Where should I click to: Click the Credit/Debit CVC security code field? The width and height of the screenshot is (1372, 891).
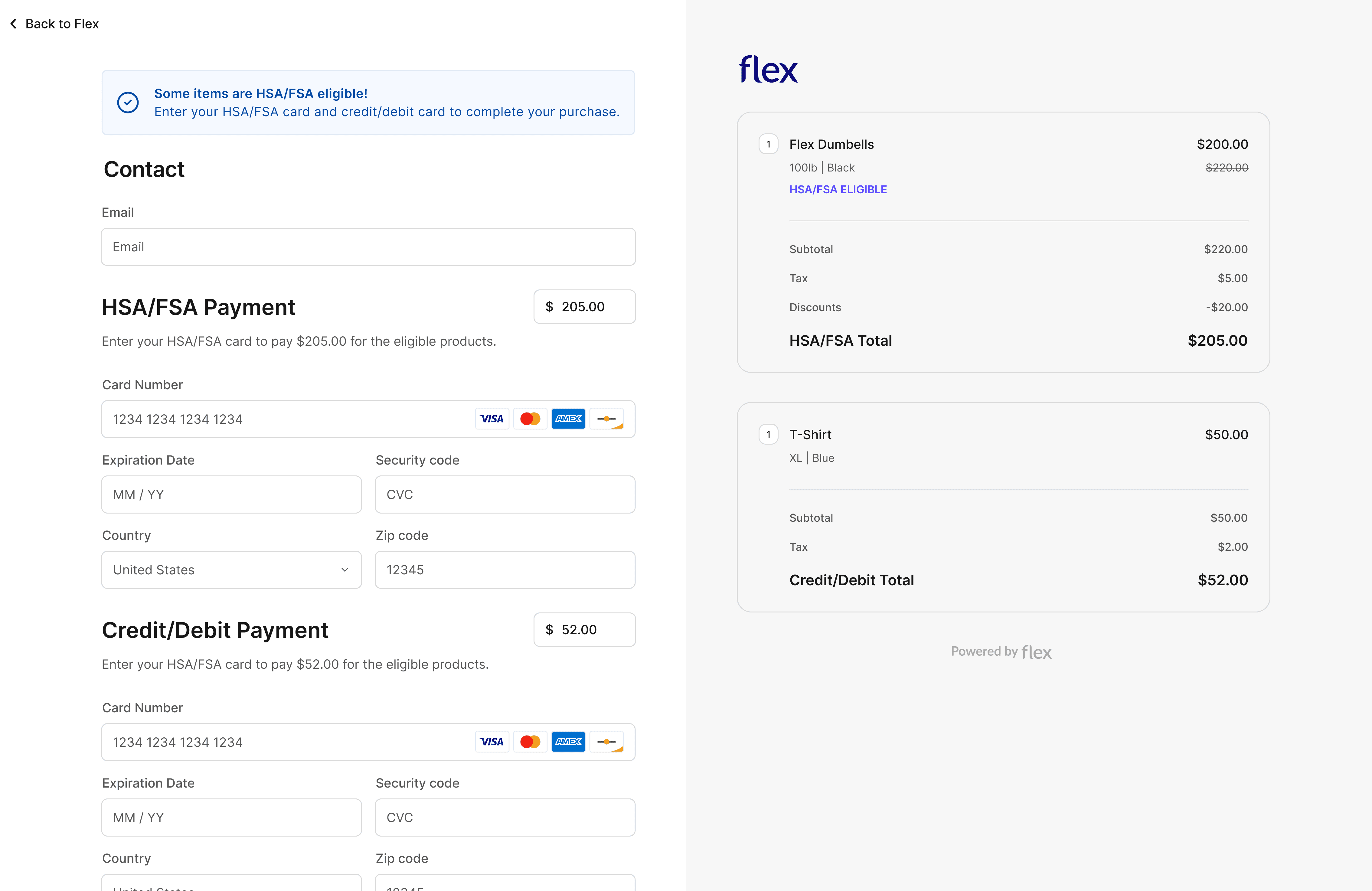[x=505, y=817]
